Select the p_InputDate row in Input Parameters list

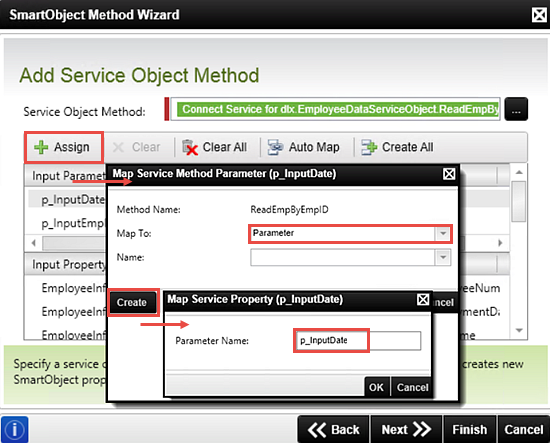click(x=67, y=199)
